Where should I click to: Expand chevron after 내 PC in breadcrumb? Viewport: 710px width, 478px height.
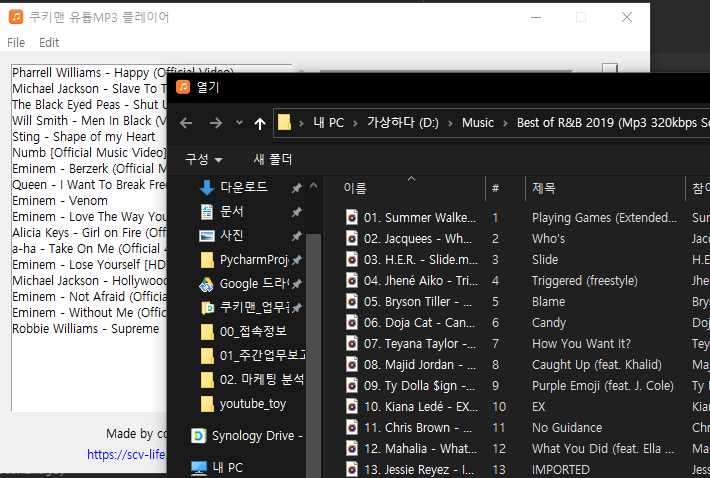[x=355, y=123]
